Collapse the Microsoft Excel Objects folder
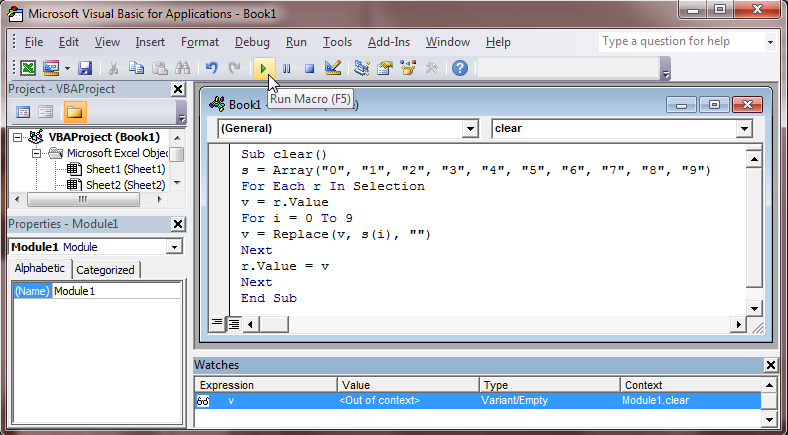Image resolution: width=788 pixels, height=435 pixels. click(37, 153)
